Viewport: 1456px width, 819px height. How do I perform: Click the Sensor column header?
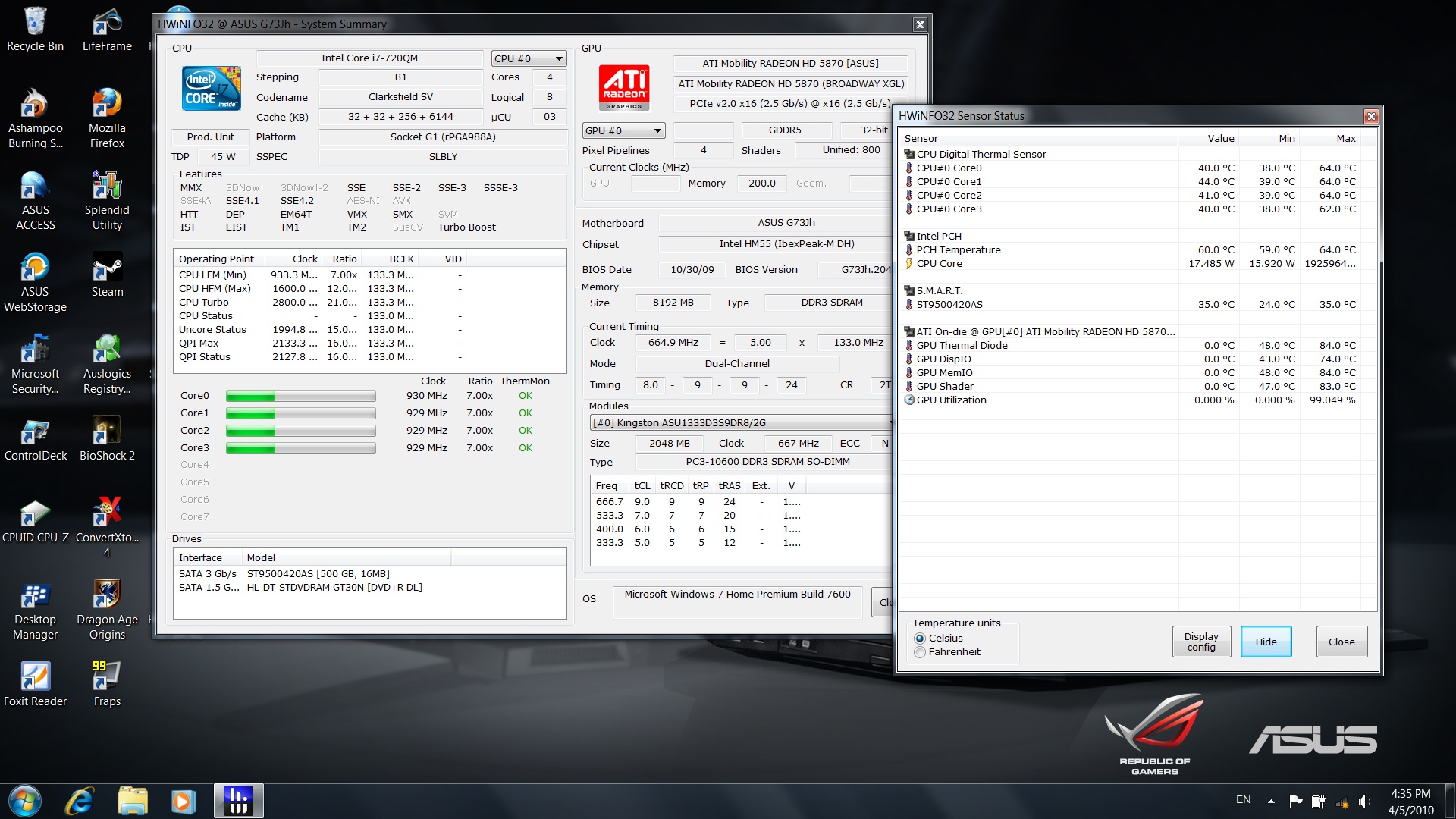[1038, 138]
